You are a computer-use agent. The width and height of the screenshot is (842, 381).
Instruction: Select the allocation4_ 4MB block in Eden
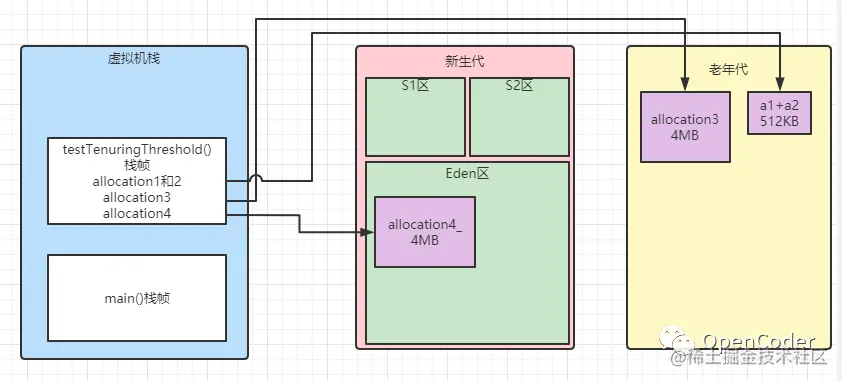(425, 232)
